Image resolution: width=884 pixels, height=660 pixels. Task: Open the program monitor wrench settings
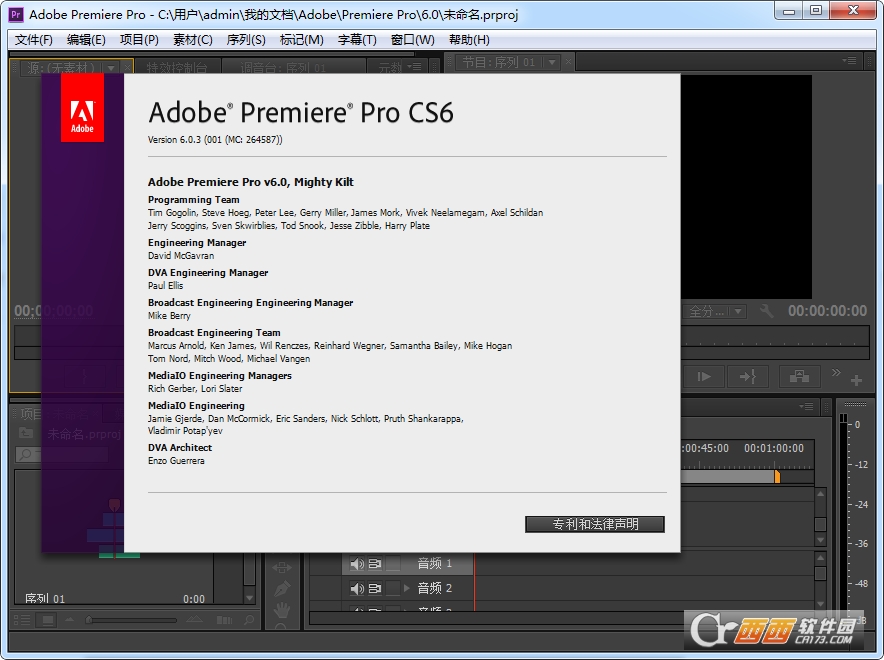click(767, 312)
